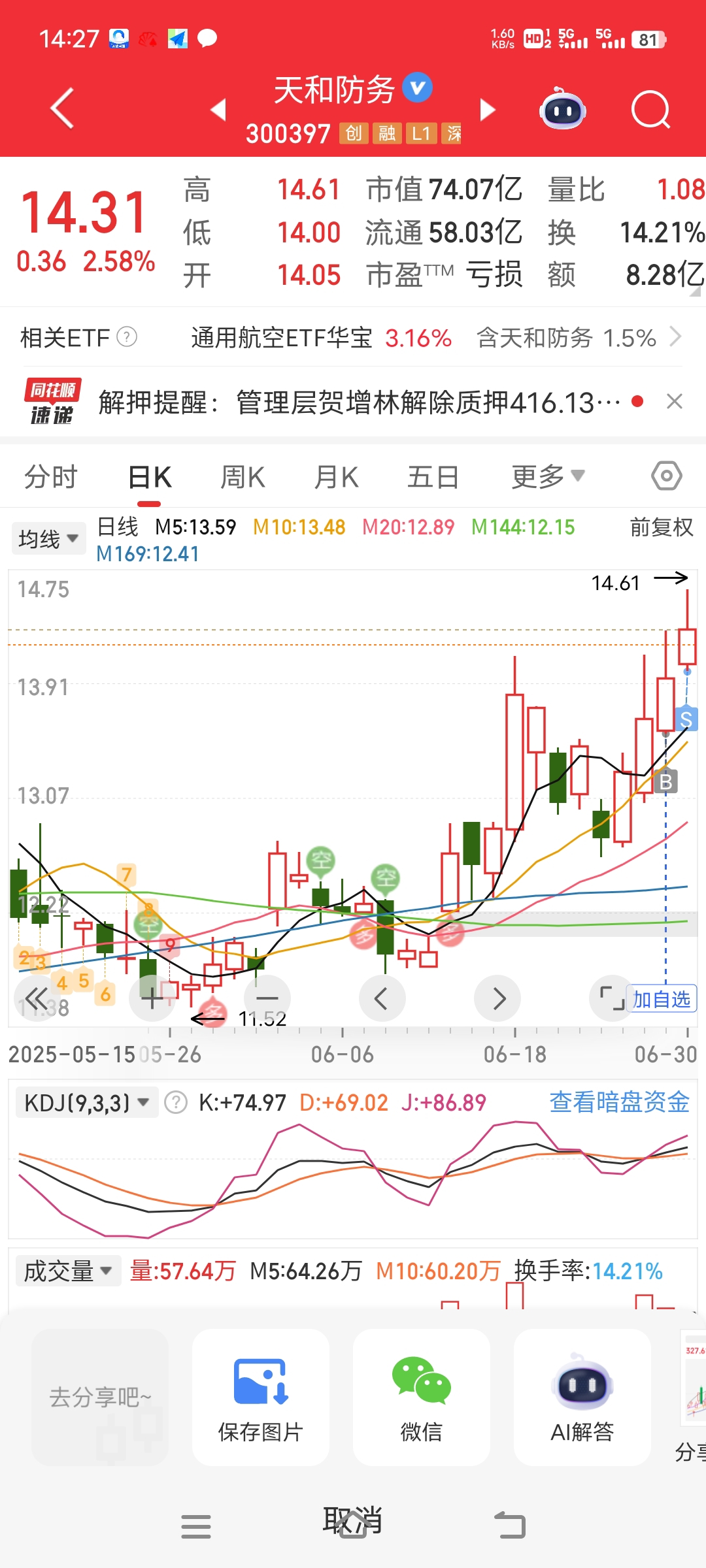
Task: Tap the S sell marker on the chart
Action: click(x=686, y=719)
